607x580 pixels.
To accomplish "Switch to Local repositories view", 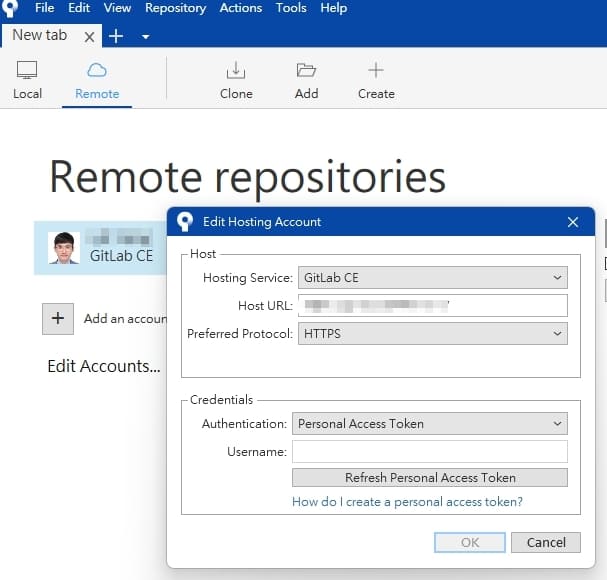I will point(27,80).
